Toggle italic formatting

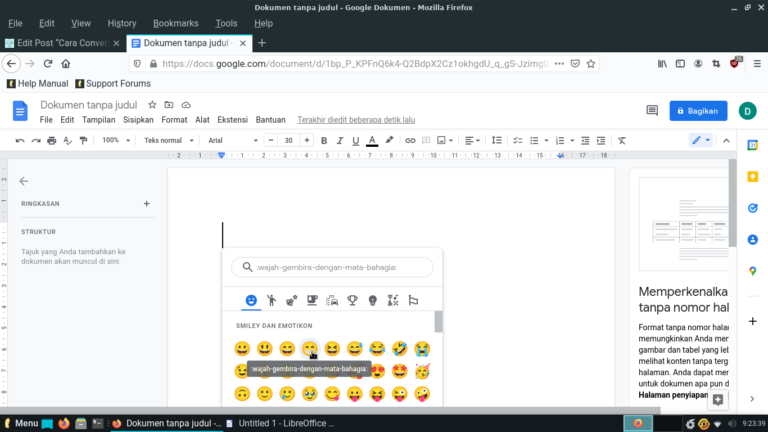pos(339,141)
